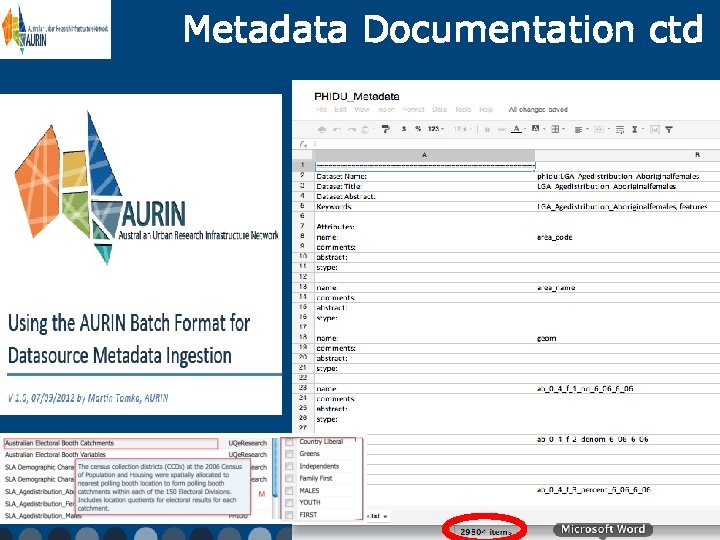This screenshot has width=720, height=540.
Task: Open the Tools menu
Action: point(463,109)
